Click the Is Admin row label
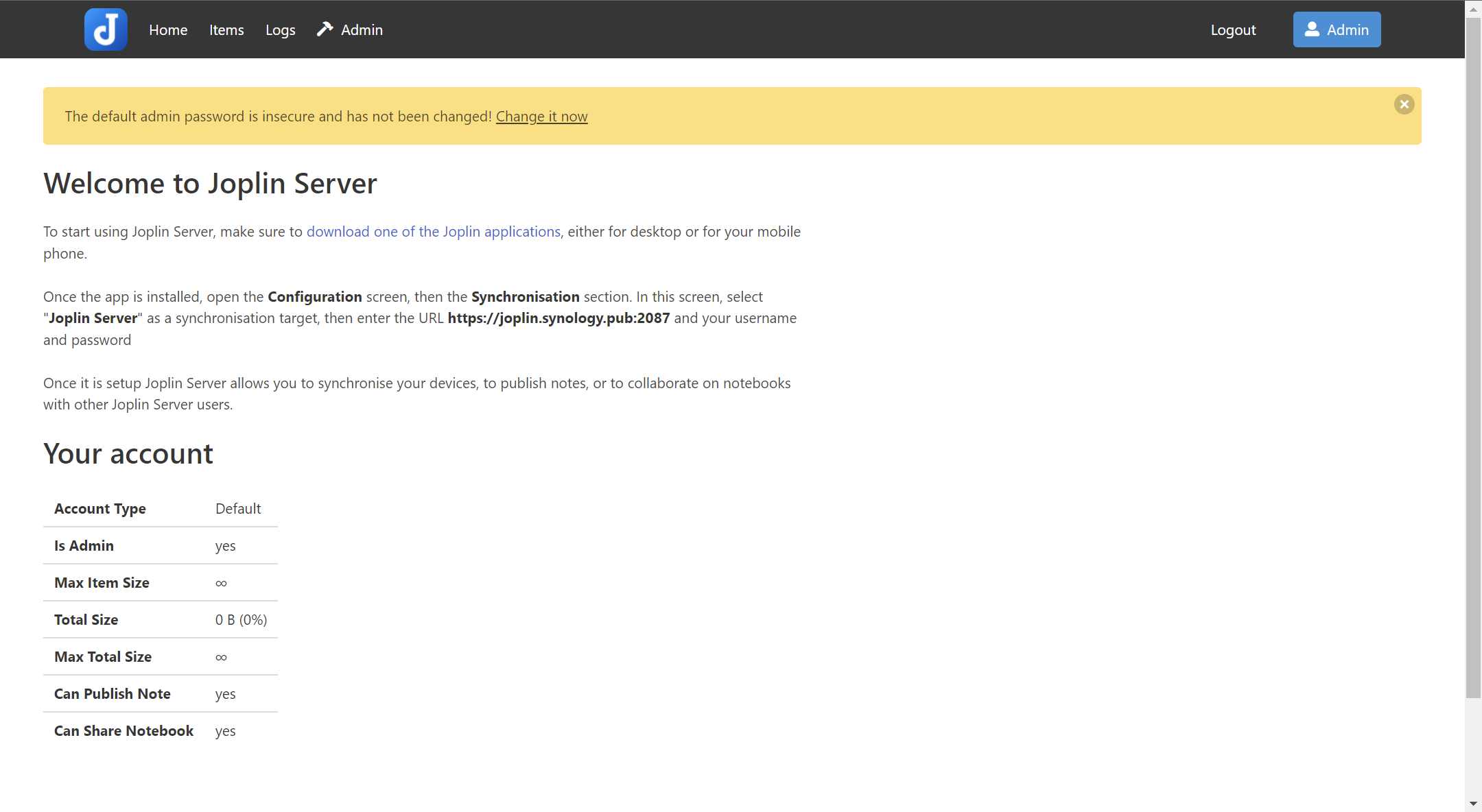The width and height of the screenshot is (1482, 812). tap(84, 546)
